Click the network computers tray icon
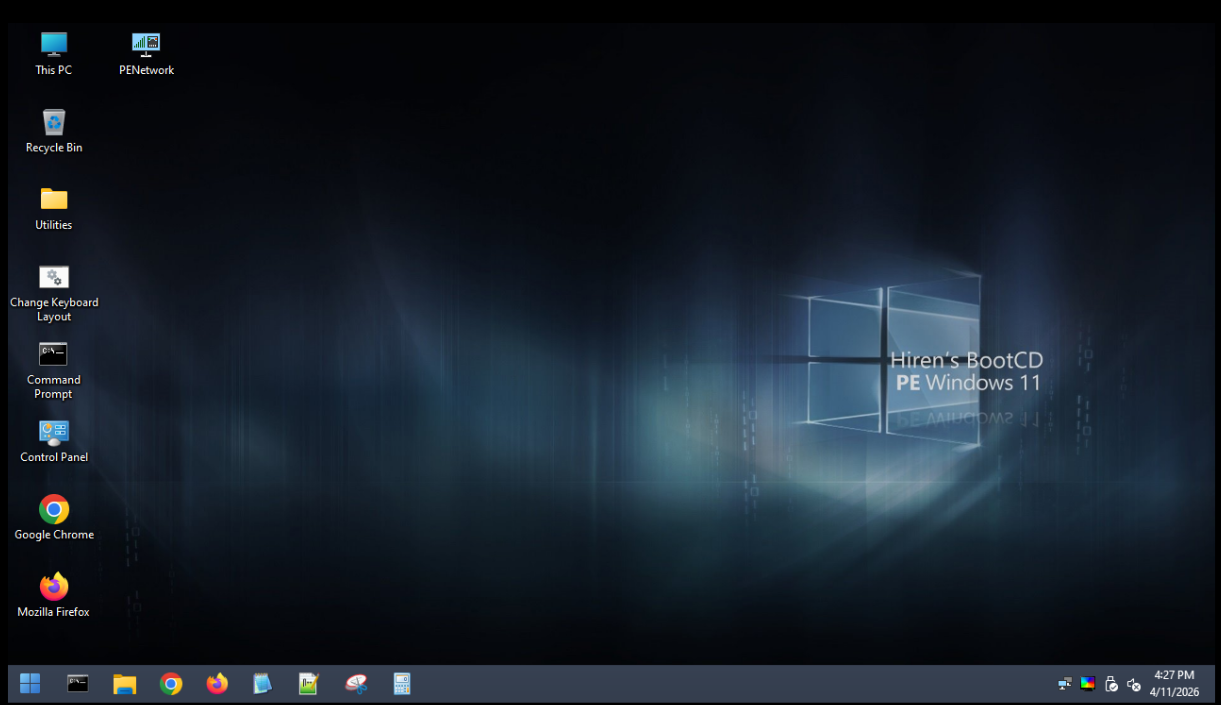Image resolution: width=1221 pixels, height=705 pixels. click(1065, 684)
